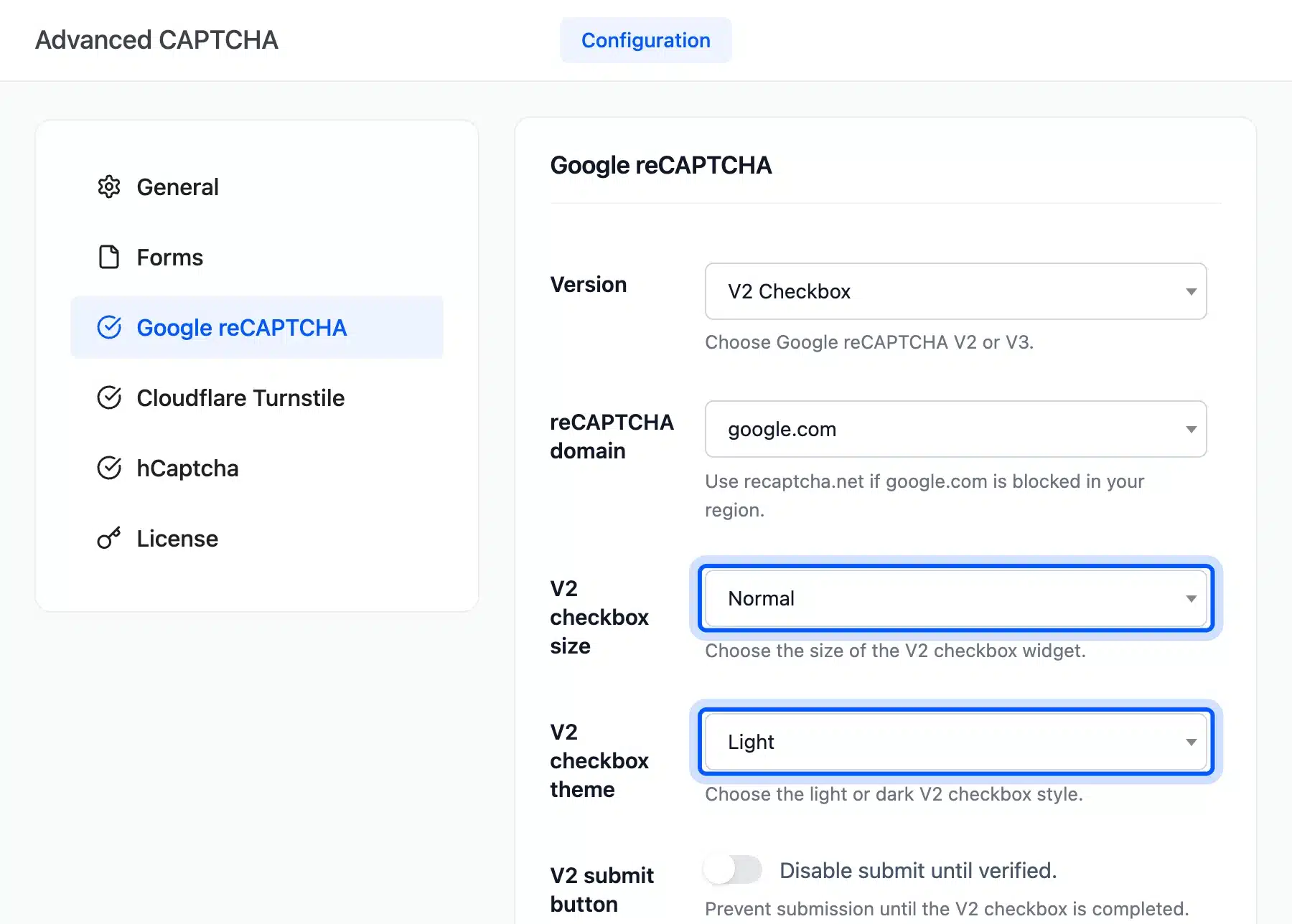Screen dimensions: 1292x924
Task: Open the reCAPTCHA domain dropdown
Action: (955, 429)
